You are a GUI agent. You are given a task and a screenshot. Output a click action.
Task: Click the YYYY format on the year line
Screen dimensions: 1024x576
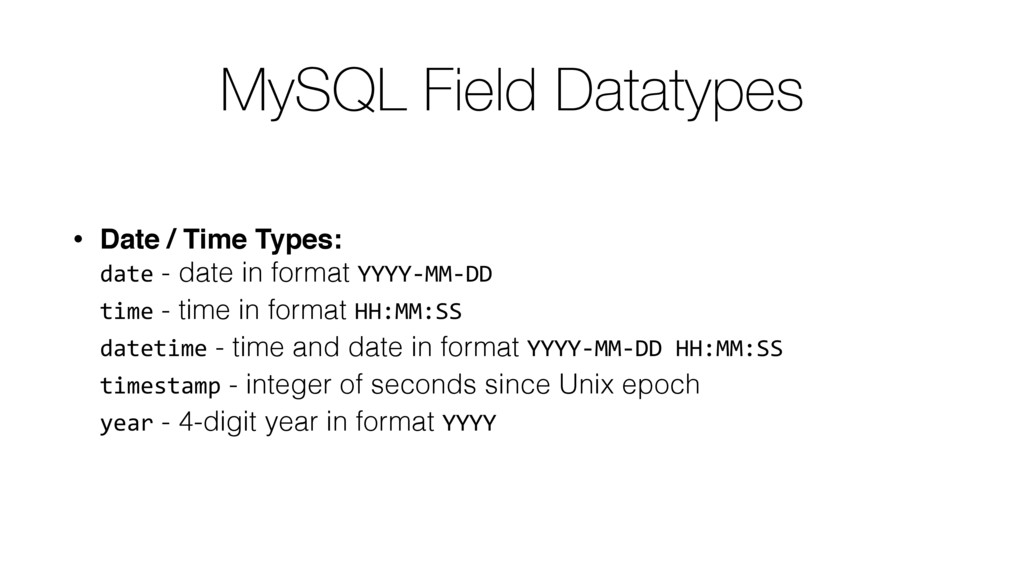[470, 423]
